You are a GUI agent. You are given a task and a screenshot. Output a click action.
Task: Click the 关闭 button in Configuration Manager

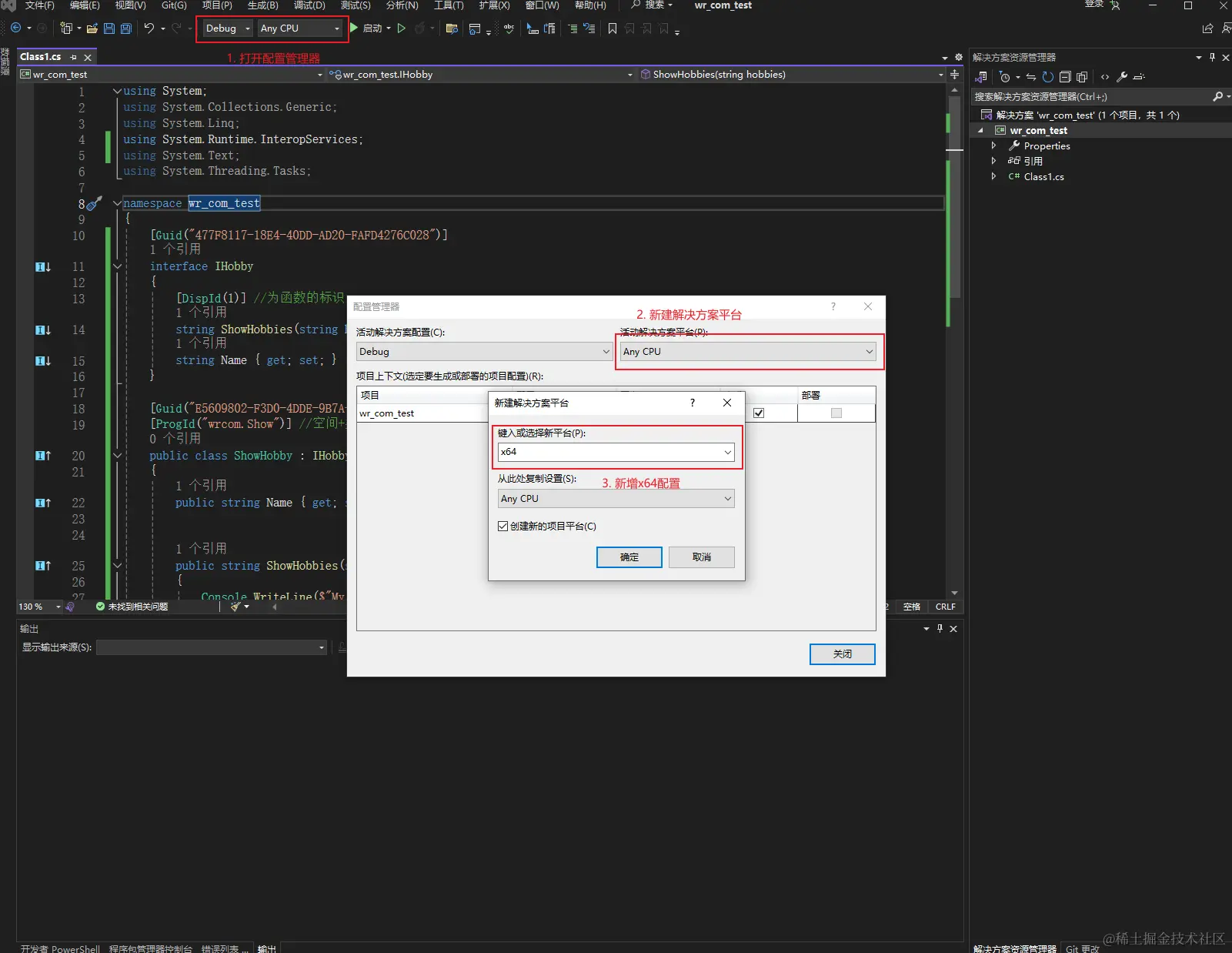coord(843,654)
